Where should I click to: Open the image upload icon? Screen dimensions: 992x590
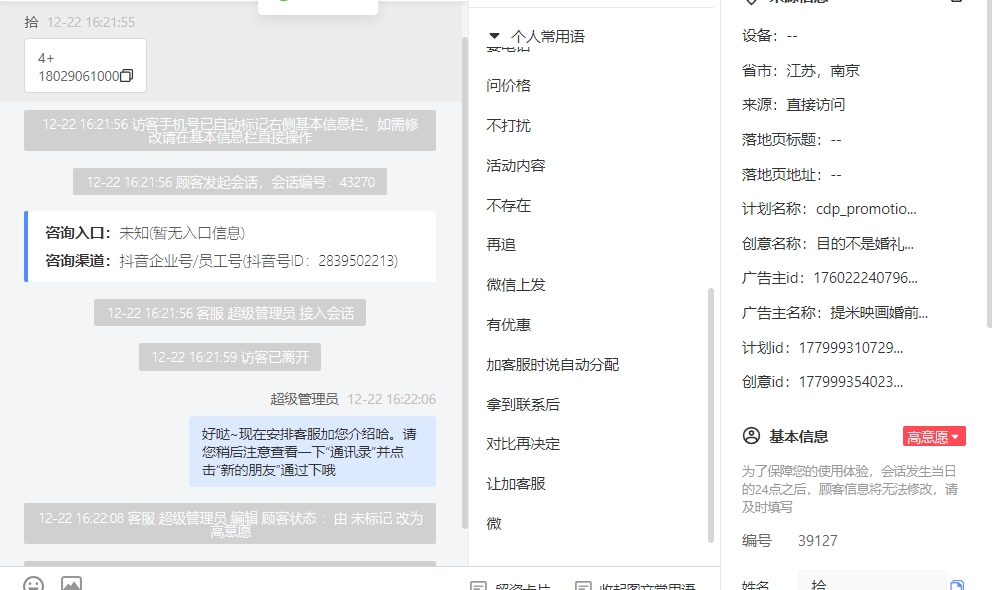[71, 584]
